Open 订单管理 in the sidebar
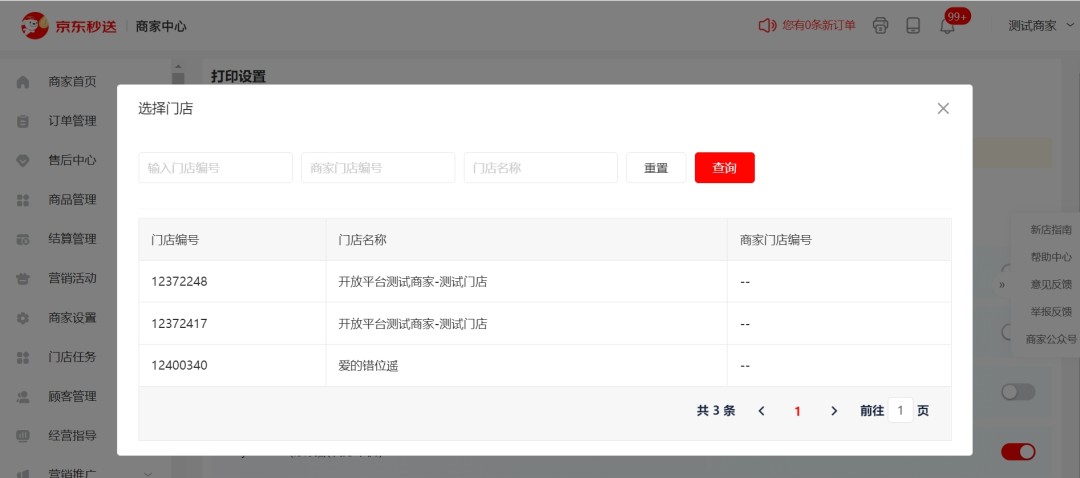 pos(72,121)
